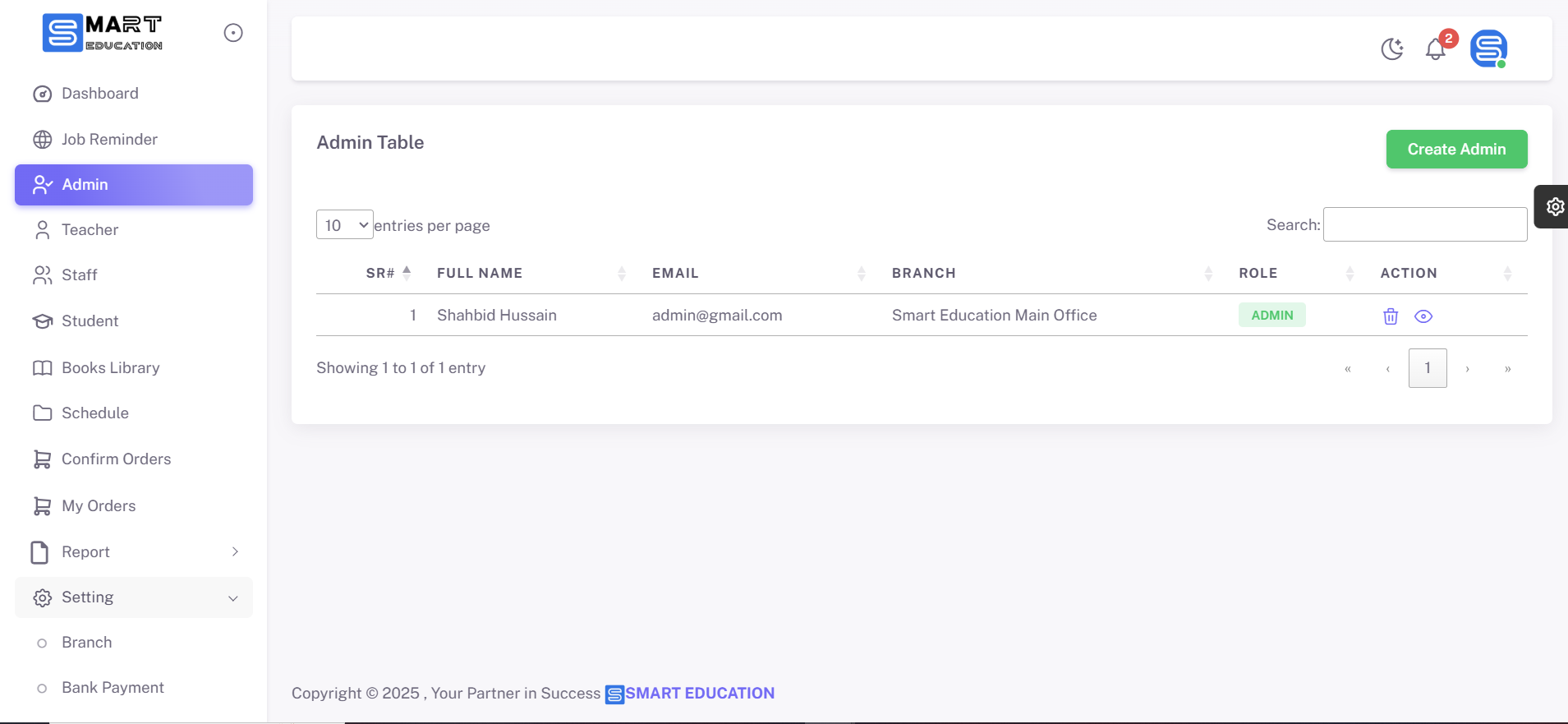Click the trash icon for Shahbid Hussain

[x=1390, y=316]
